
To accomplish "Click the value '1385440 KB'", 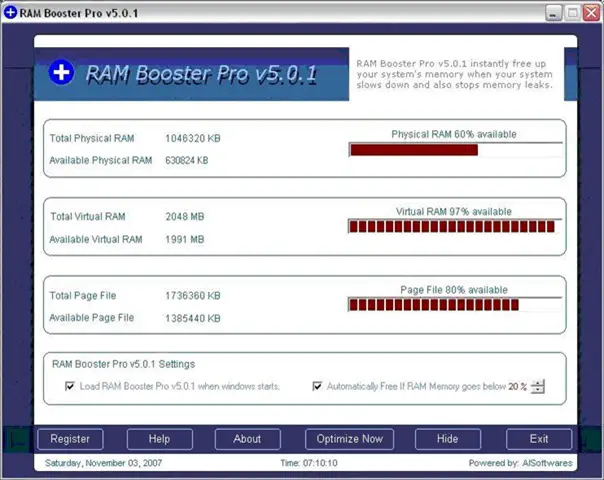I will tap(193, 318).
